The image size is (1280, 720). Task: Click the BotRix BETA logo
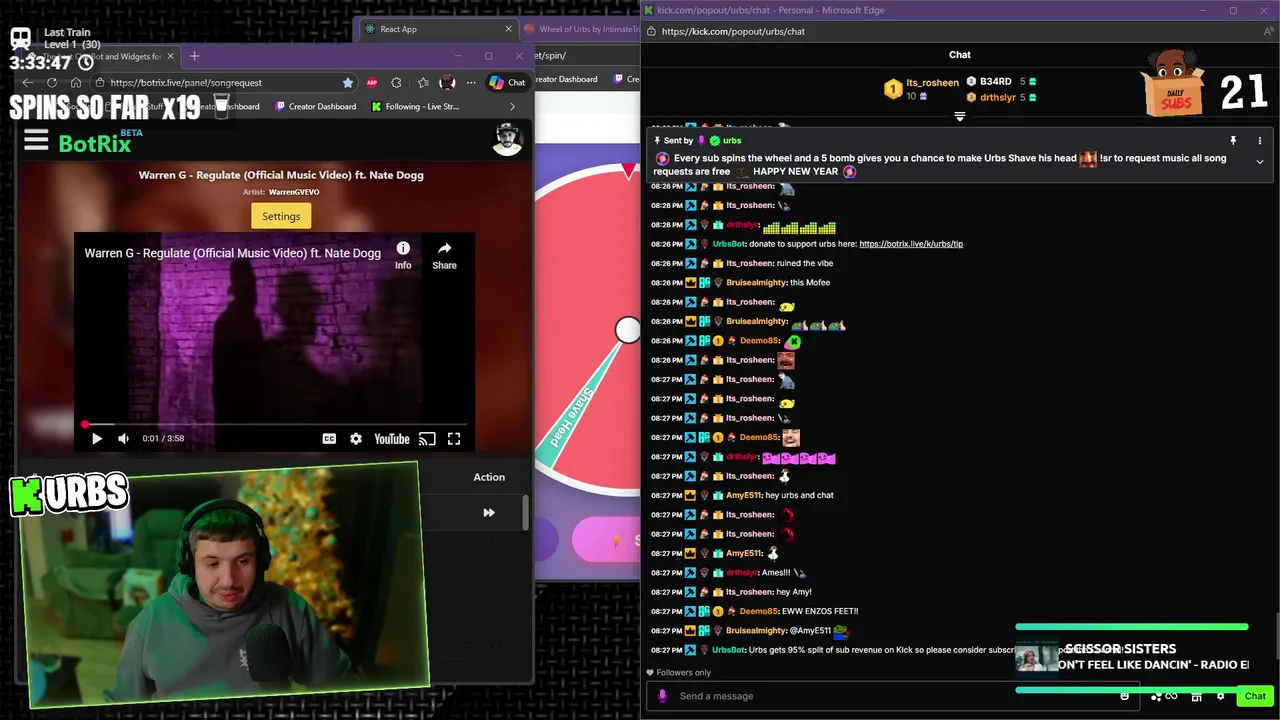[x=100, y=142]
